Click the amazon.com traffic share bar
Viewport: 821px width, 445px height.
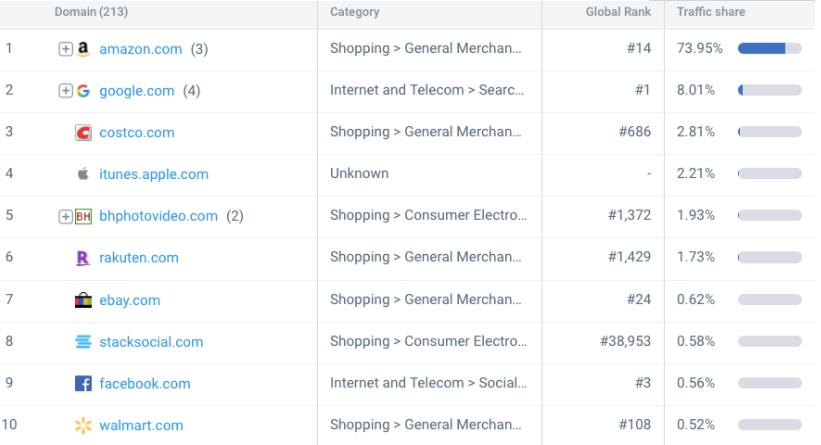point(769,49)
